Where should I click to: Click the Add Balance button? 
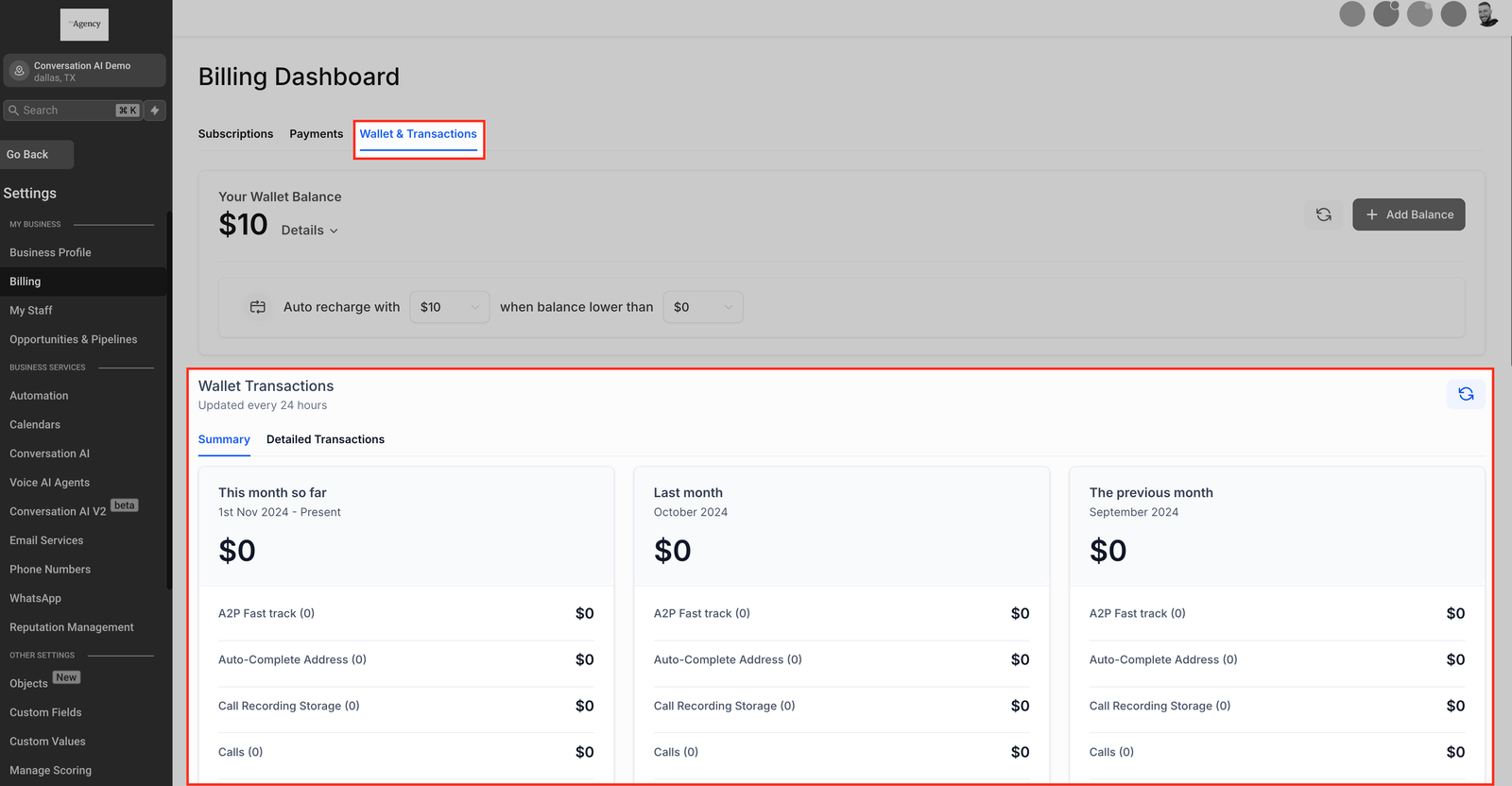click(1408, 214)
